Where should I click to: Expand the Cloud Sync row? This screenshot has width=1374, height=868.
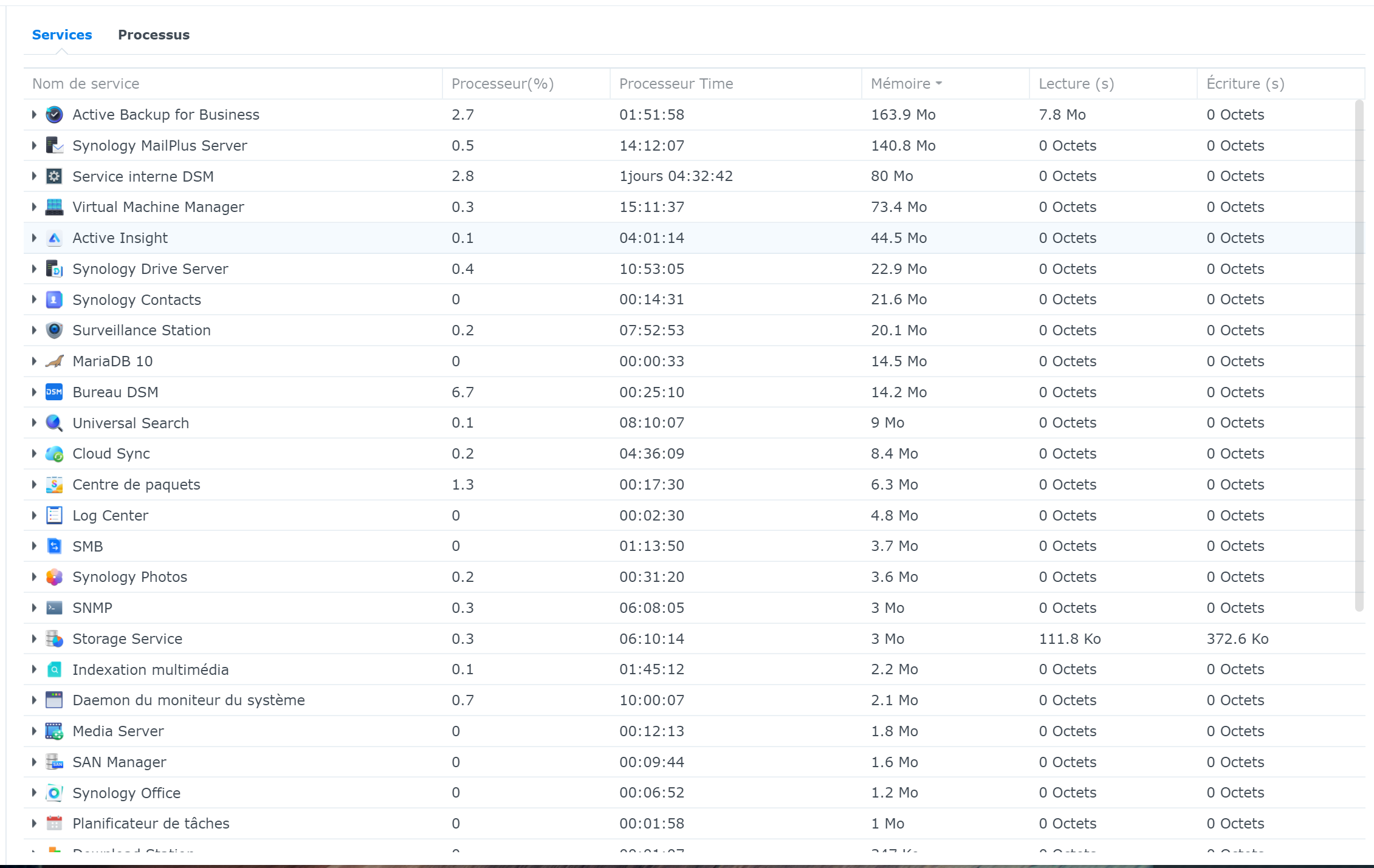[34, 454]
